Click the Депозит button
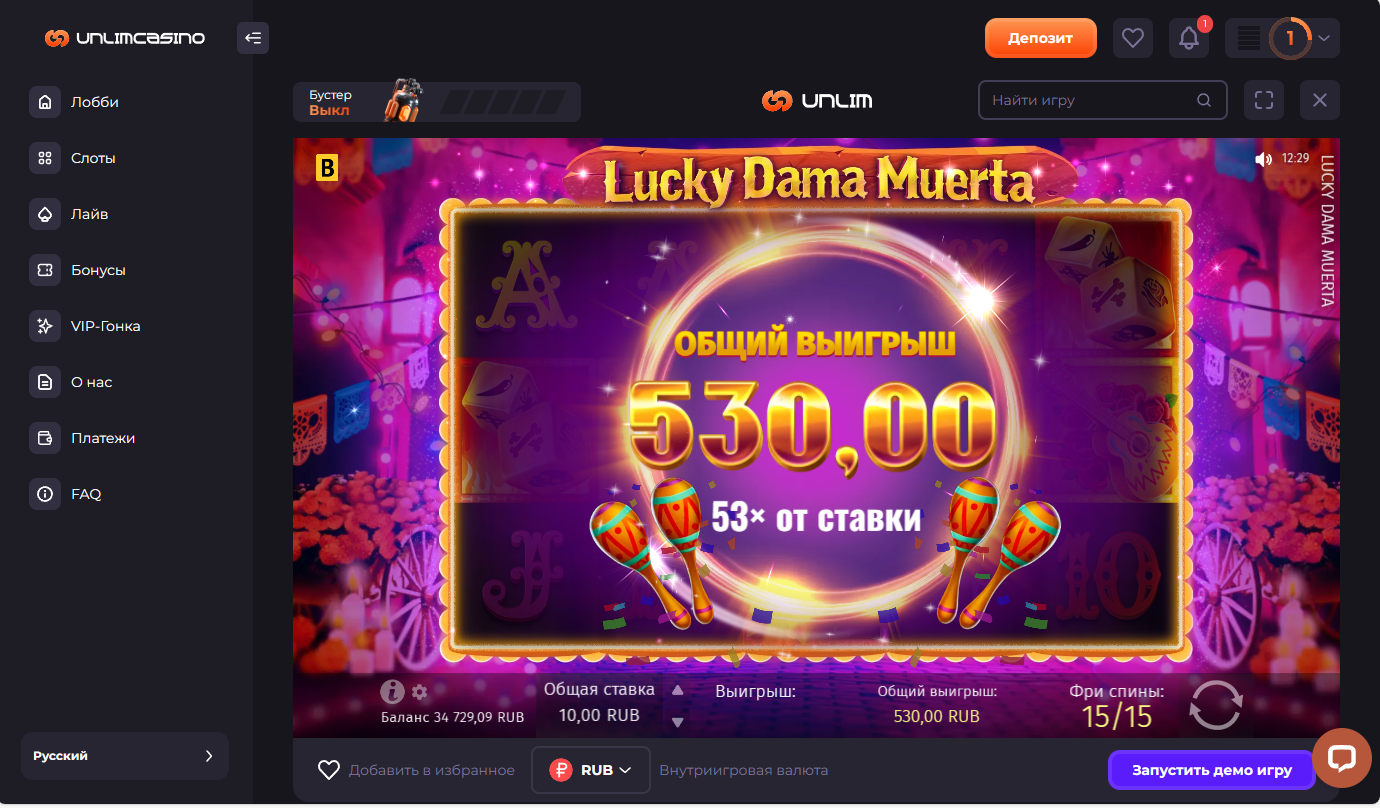Viewport: 1380px width, 808px height. click(1041, 38)
